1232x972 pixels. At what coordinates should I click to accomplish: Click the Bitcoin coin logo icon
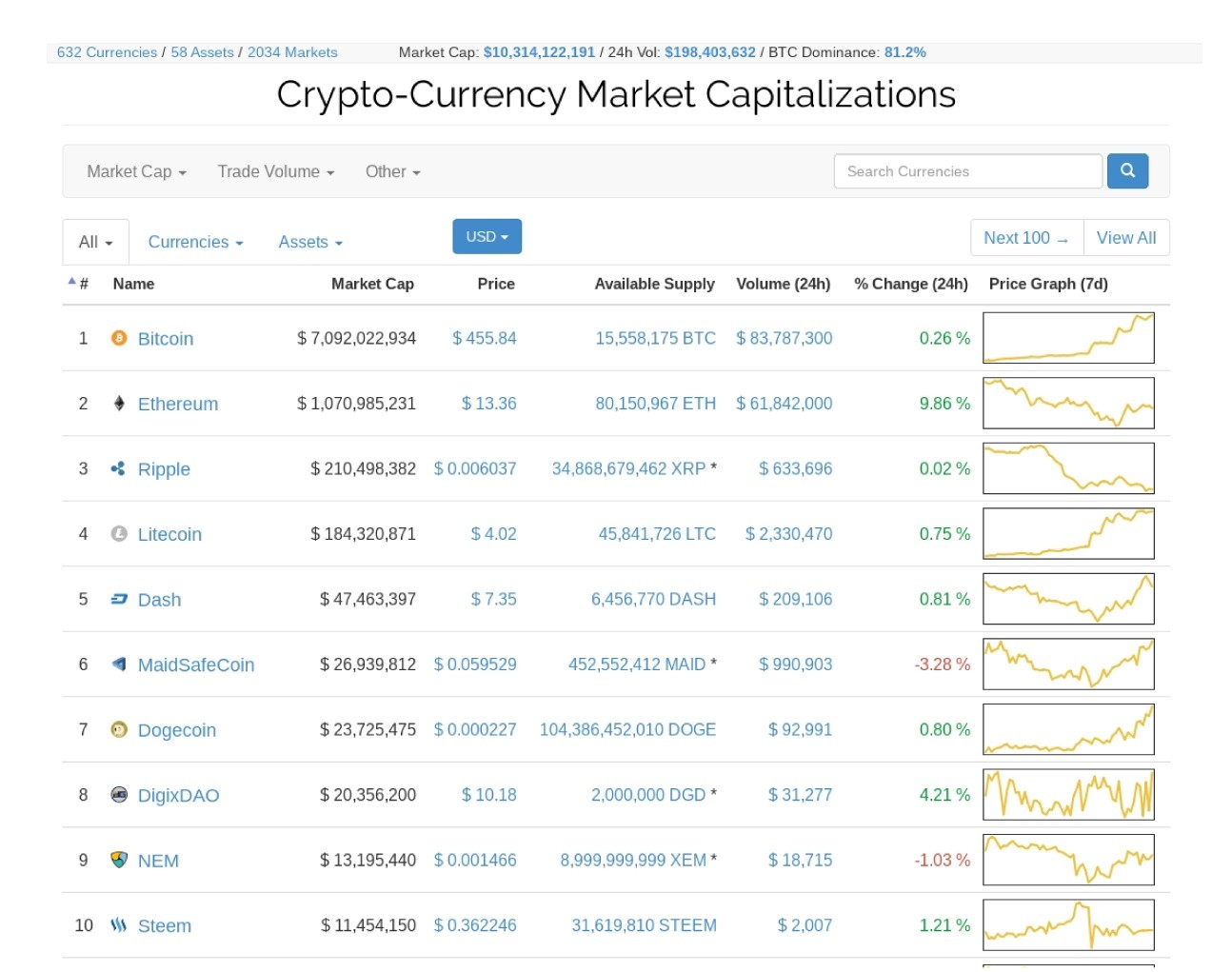pos(119,338)
